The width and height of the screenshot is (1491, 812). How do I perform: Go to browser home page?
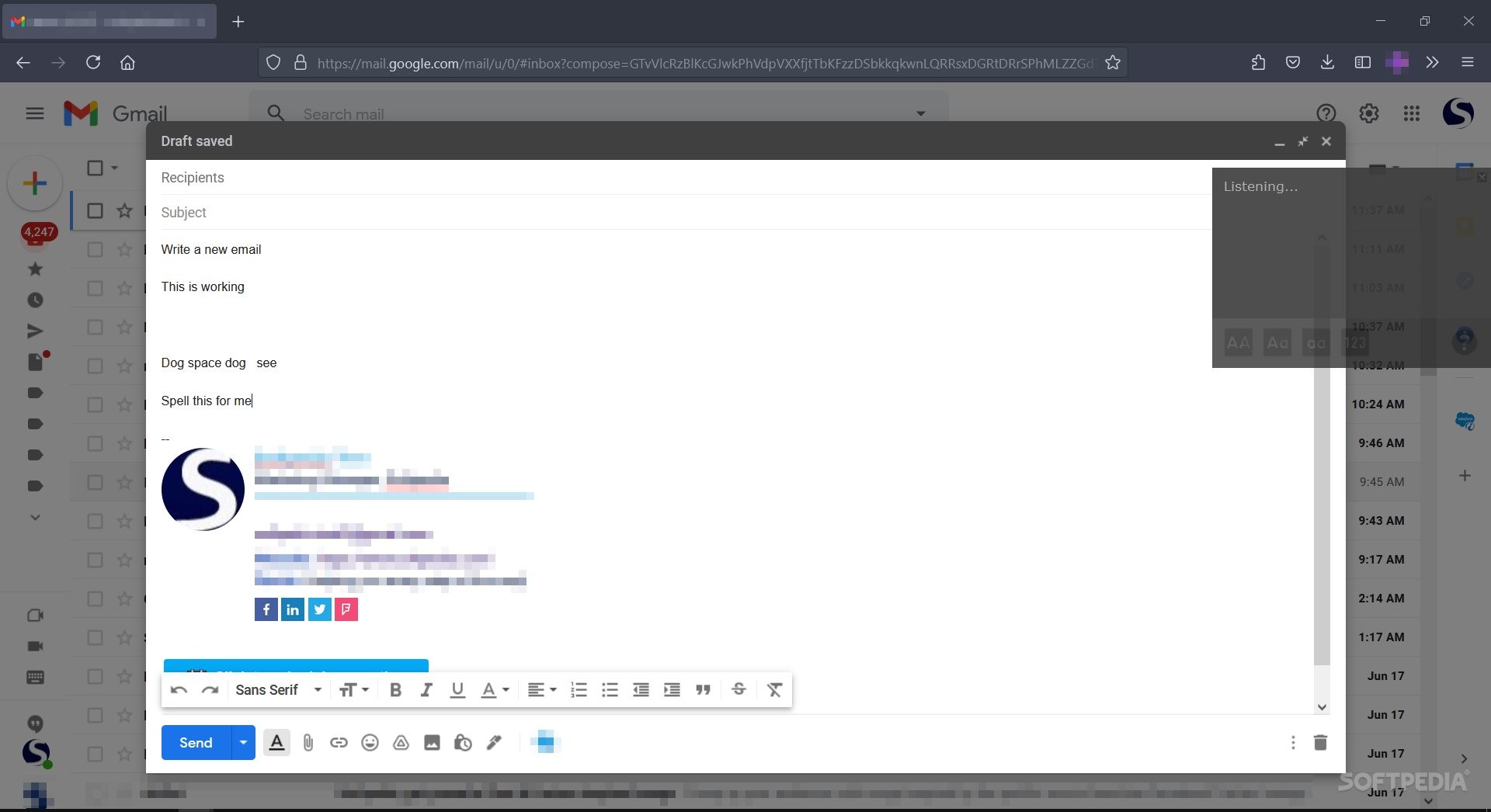click(x=127, y=63)
